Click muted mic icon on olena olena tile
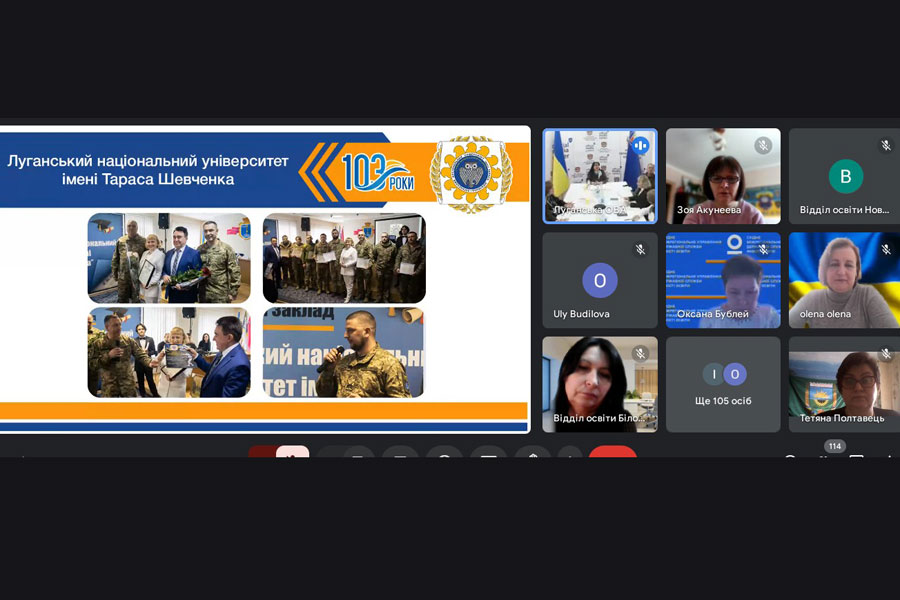 (x=886, y=249)
